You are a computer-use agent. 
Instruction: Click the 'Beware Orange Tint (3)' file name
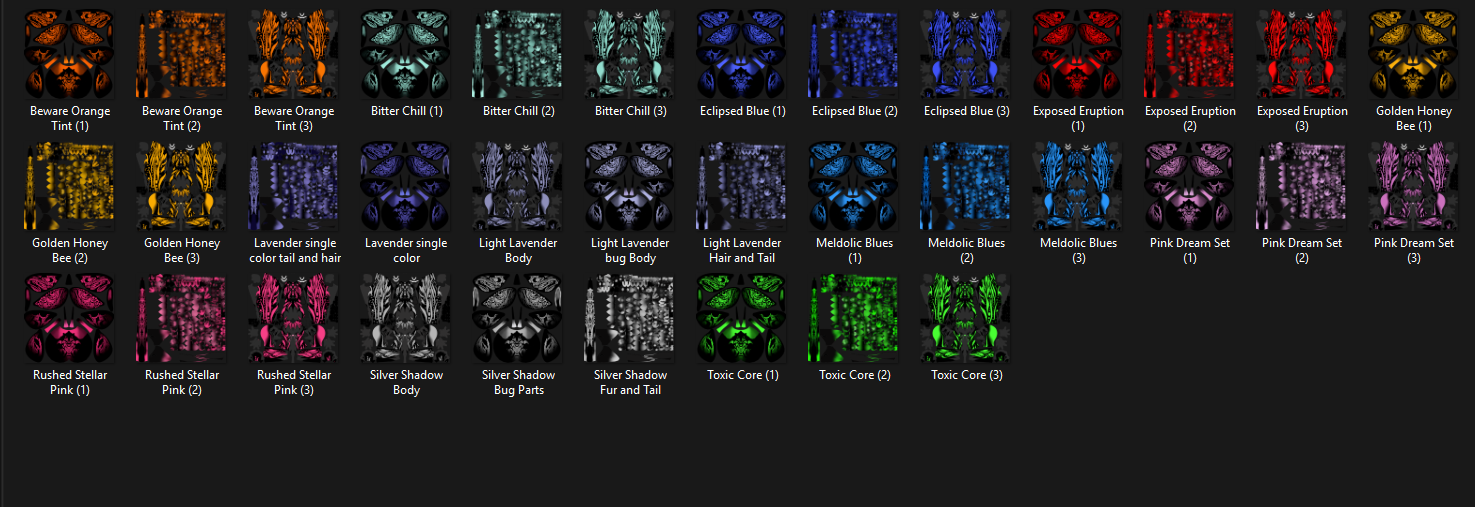point(294,118)
